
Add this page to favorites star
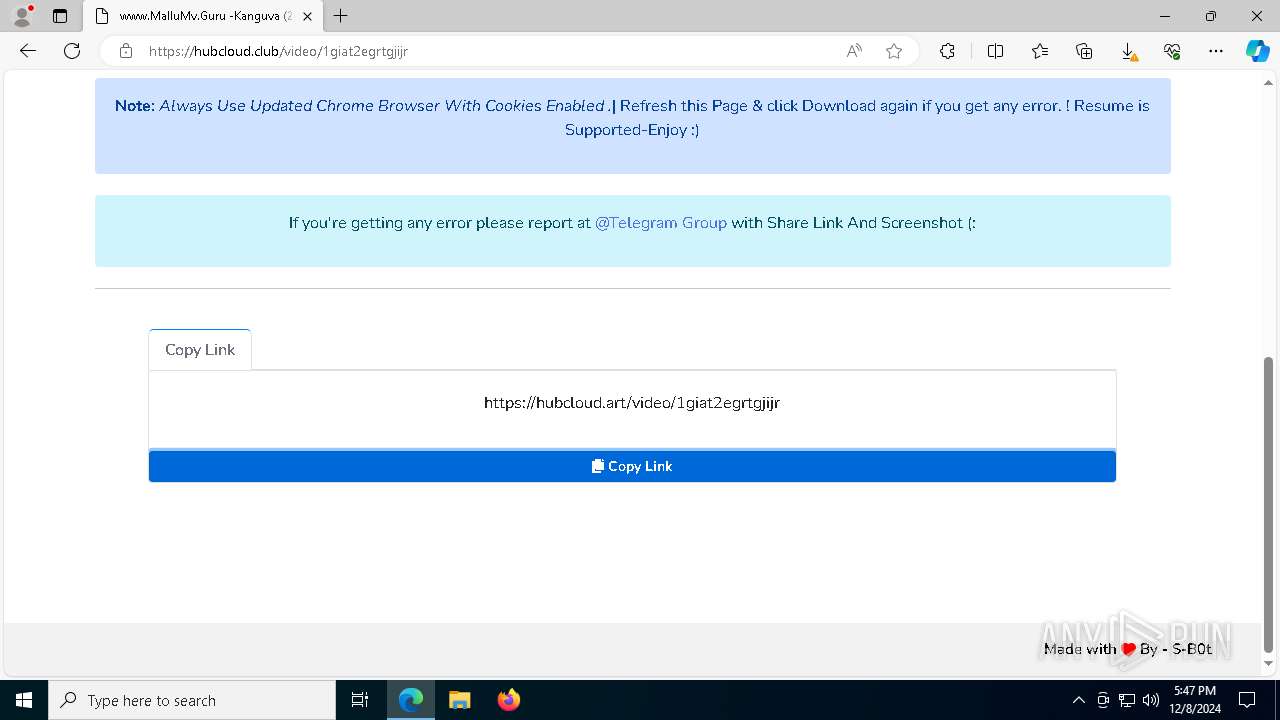pyautogui.click(x=894, y=51)
